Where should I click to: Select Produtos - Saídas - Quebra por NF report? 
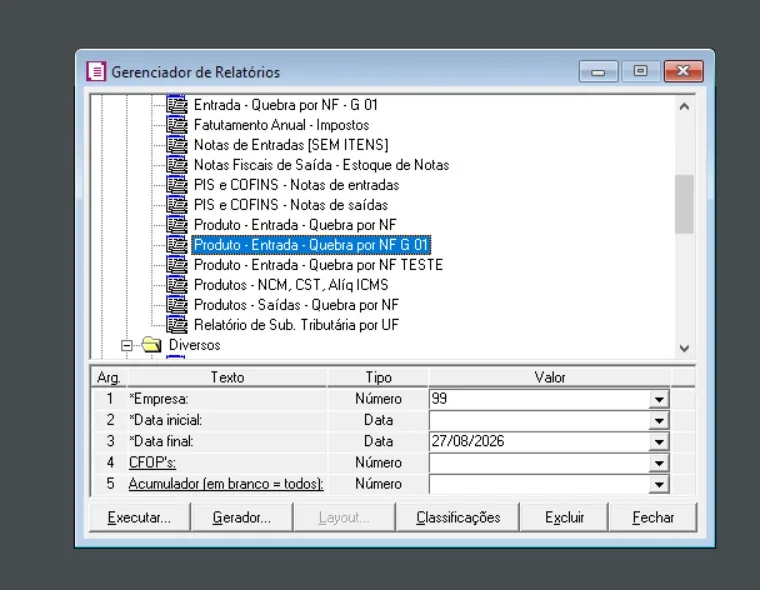pos(296,305)
